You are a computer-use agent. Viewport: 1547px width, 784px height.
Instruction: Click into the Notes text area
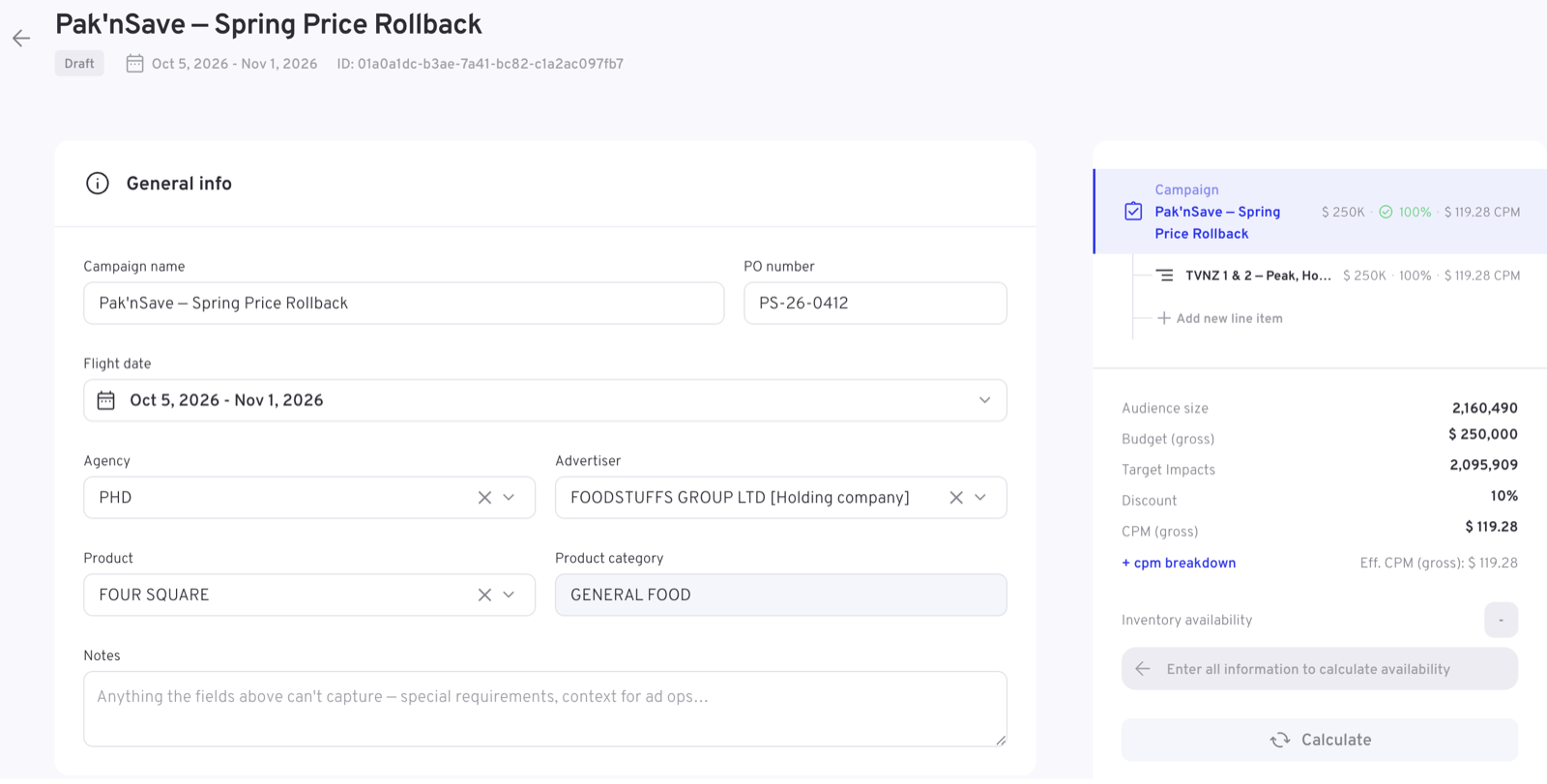pyautogui.click(x=545, y=710)
